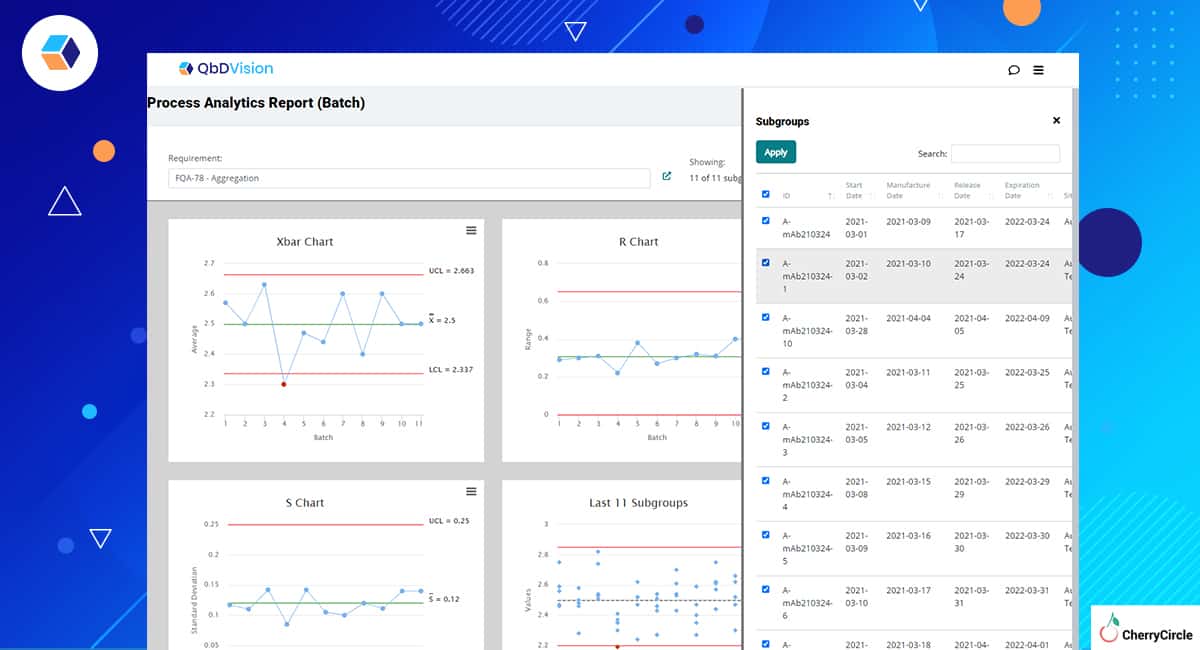The image size is (1200, 650).
Task: Click expiration date 2022-03-29
Action: (1027, 481)
